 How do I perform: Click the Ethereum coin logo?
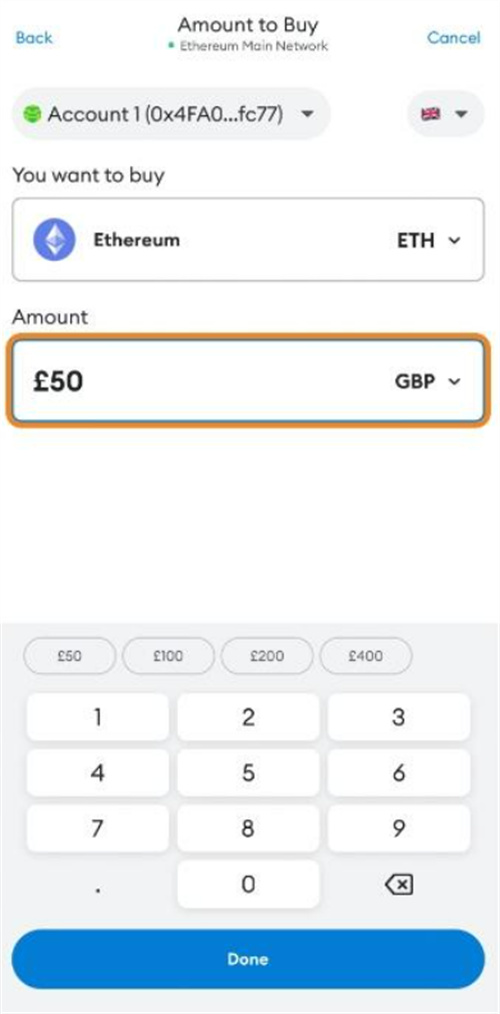[54, 240]
